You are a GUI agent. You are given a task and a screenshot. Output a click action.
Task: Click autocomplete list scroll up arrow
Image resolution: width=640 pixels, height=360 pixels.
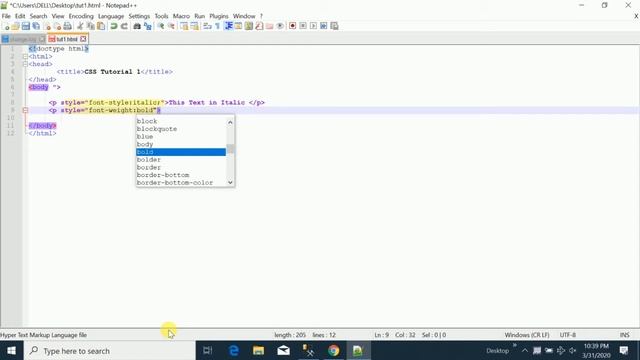tap(230, 122)
